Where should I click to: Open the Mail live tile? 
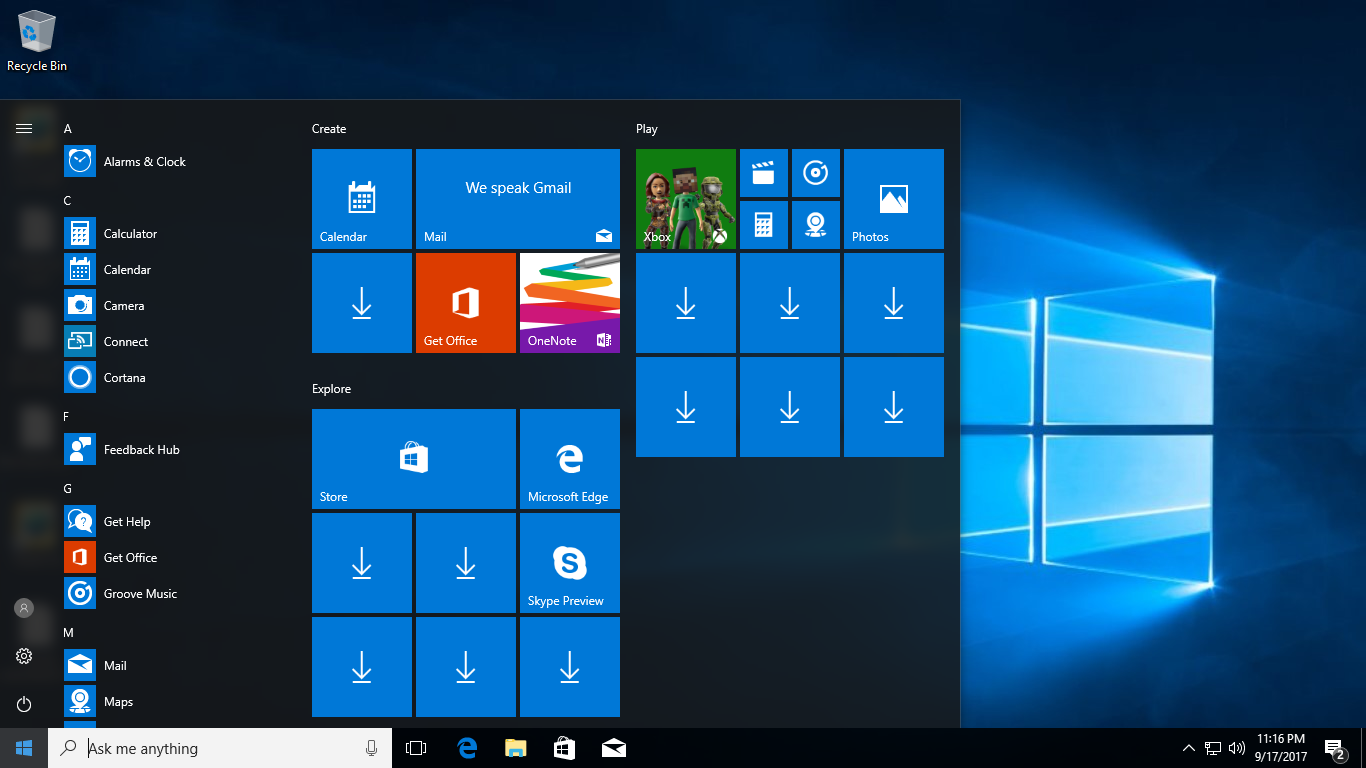pyautogui.click(x=518, y=199)
